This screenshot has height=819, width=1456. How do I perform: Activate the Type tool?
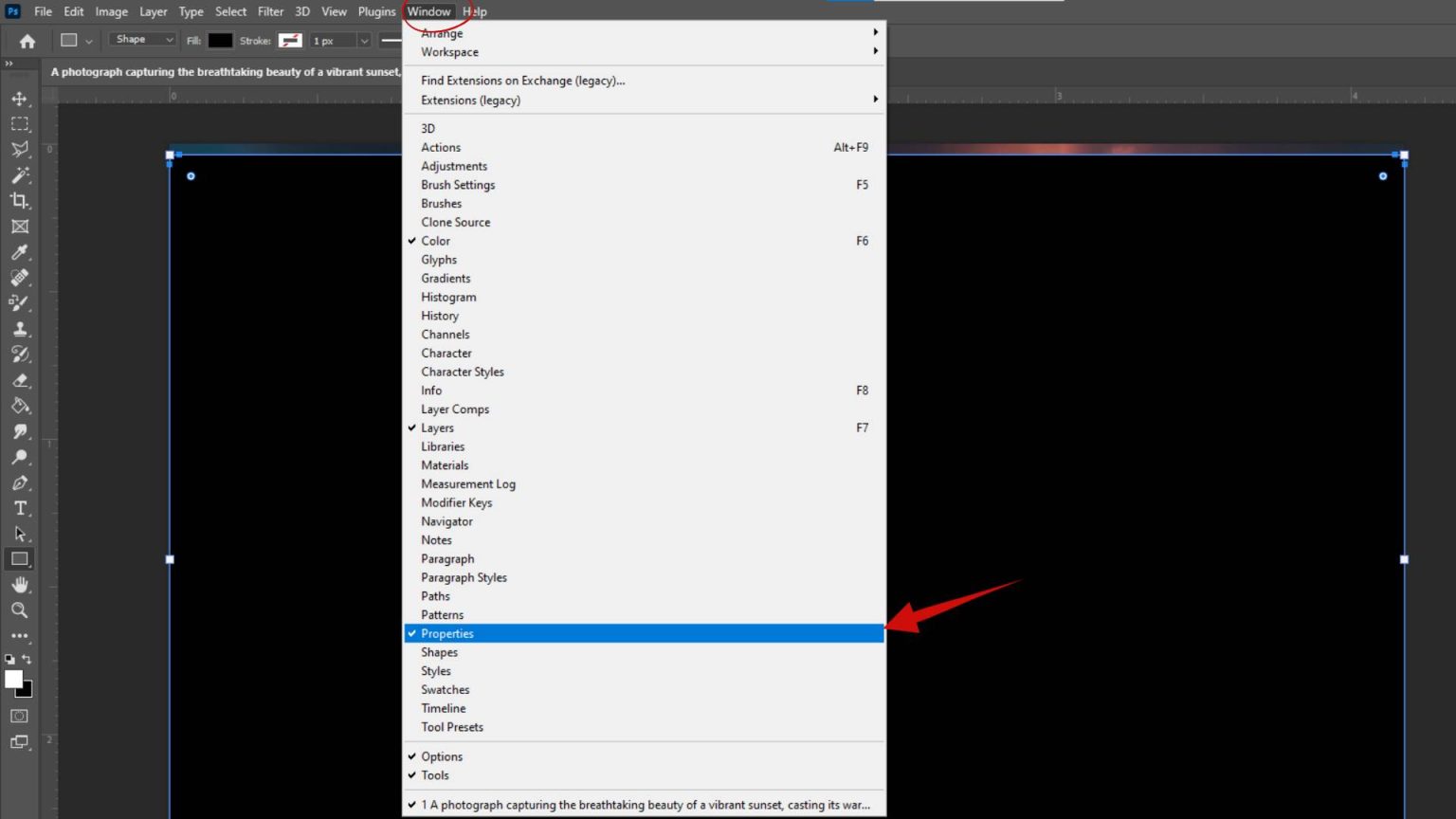[x=20, y=508]
